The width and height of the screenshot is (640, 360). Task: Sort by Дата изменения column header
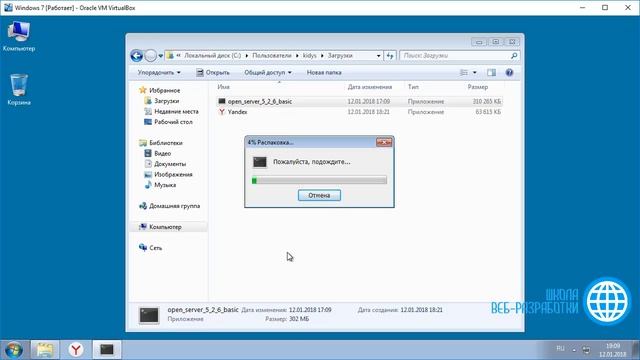[370, 87]
